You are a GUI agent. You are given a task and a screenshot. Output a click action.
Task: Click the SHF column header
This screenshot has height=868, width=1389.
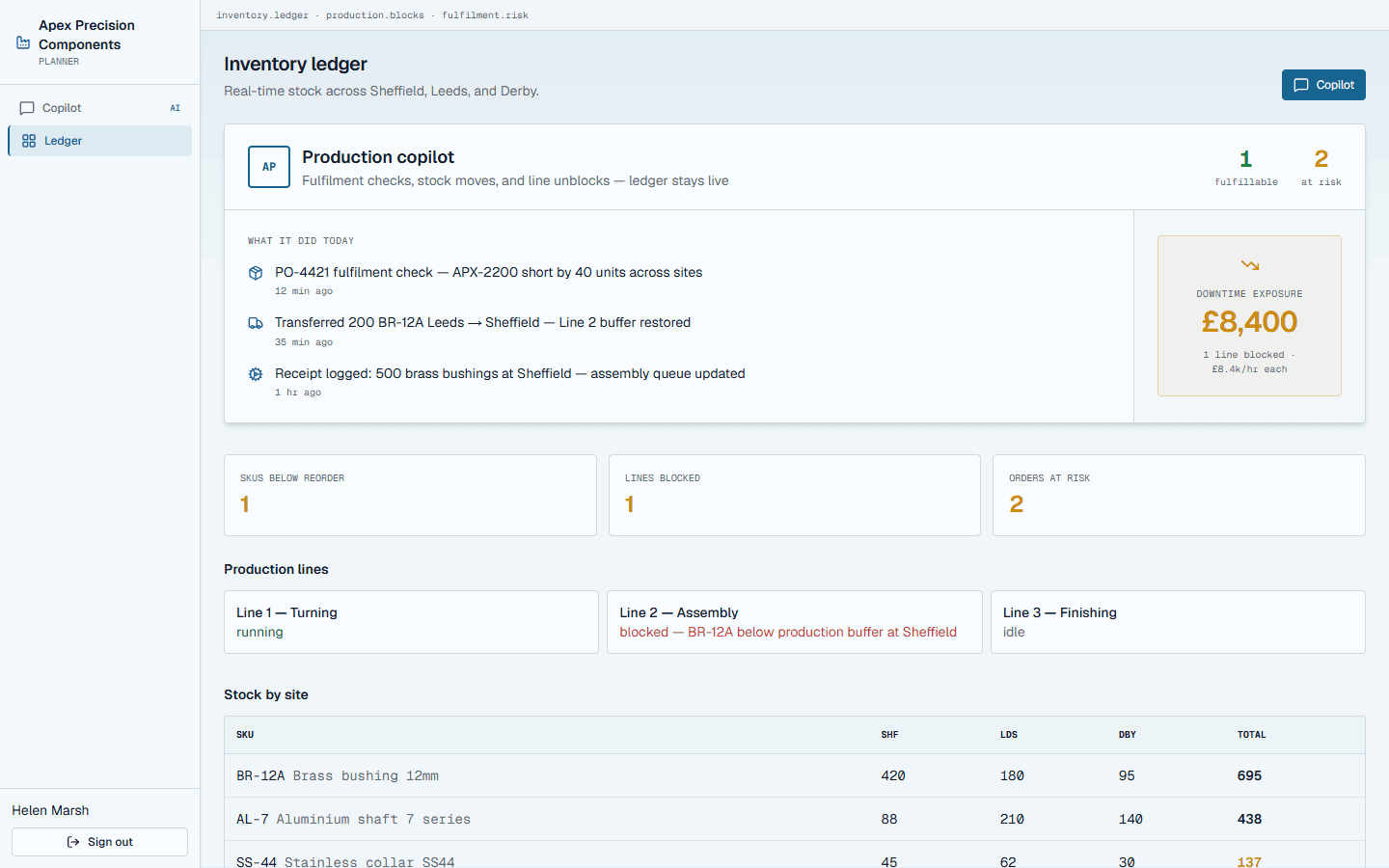pyautogui.click(x=889, y=735)
